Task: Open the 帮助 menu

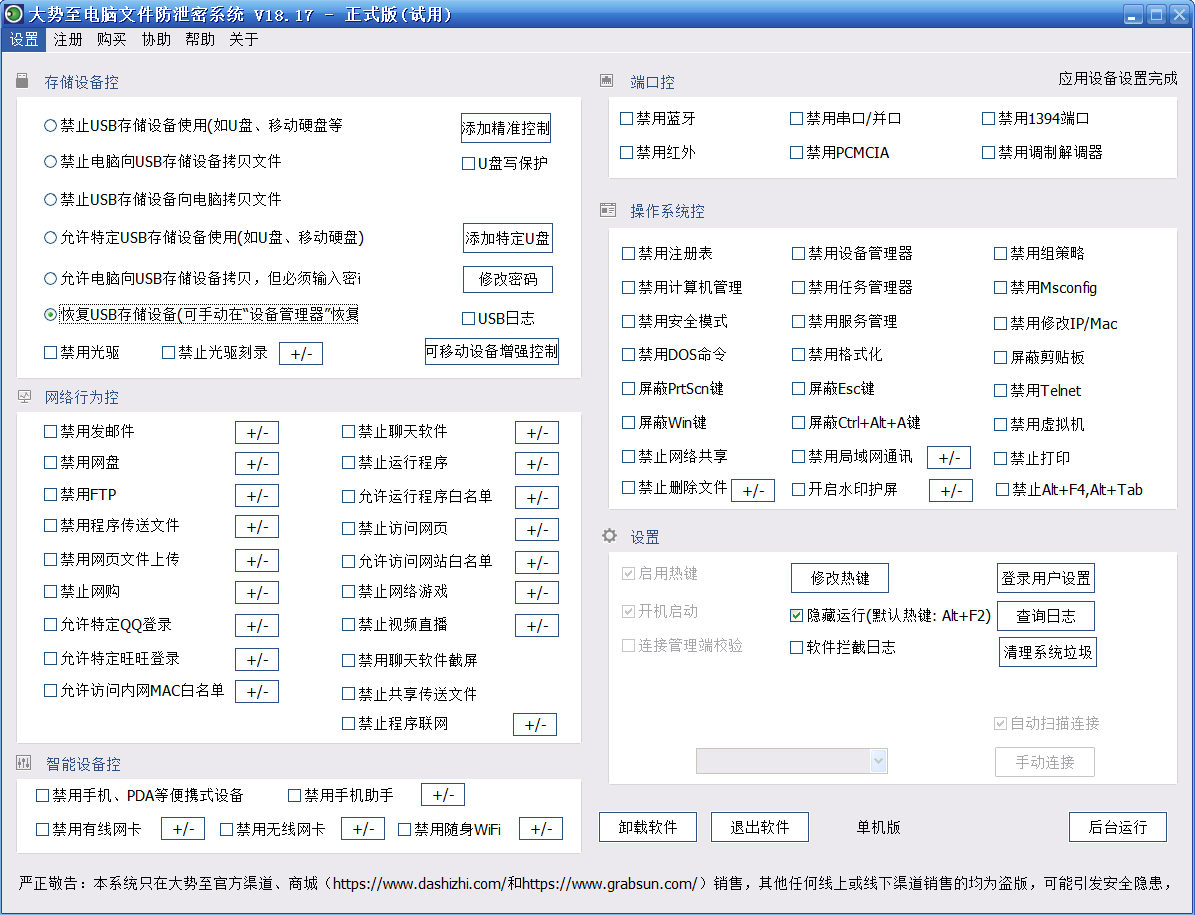Action: (199, 39)
